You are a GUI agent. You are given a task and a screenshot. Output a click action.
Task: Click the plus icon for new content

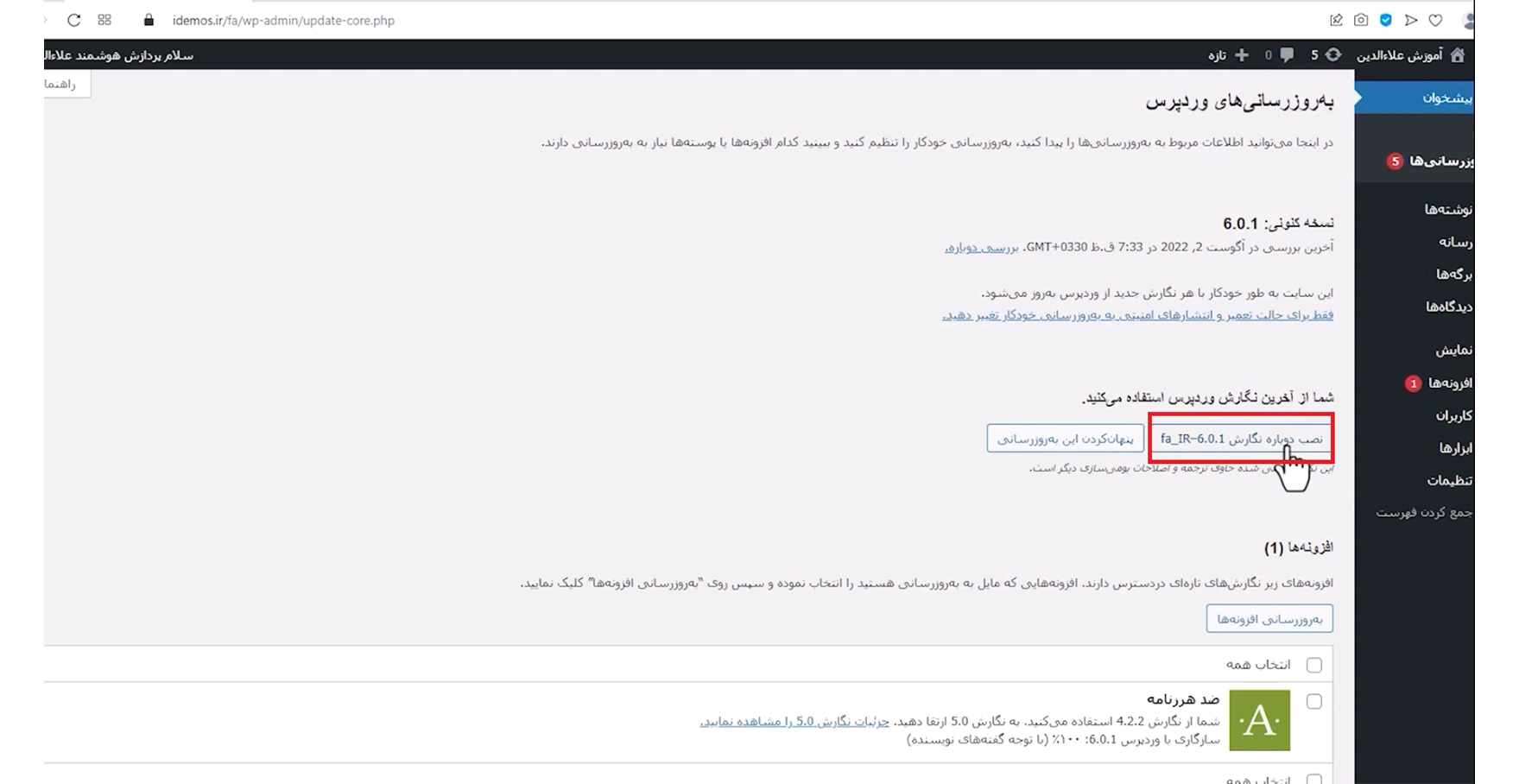click(x=1242, y=55)
